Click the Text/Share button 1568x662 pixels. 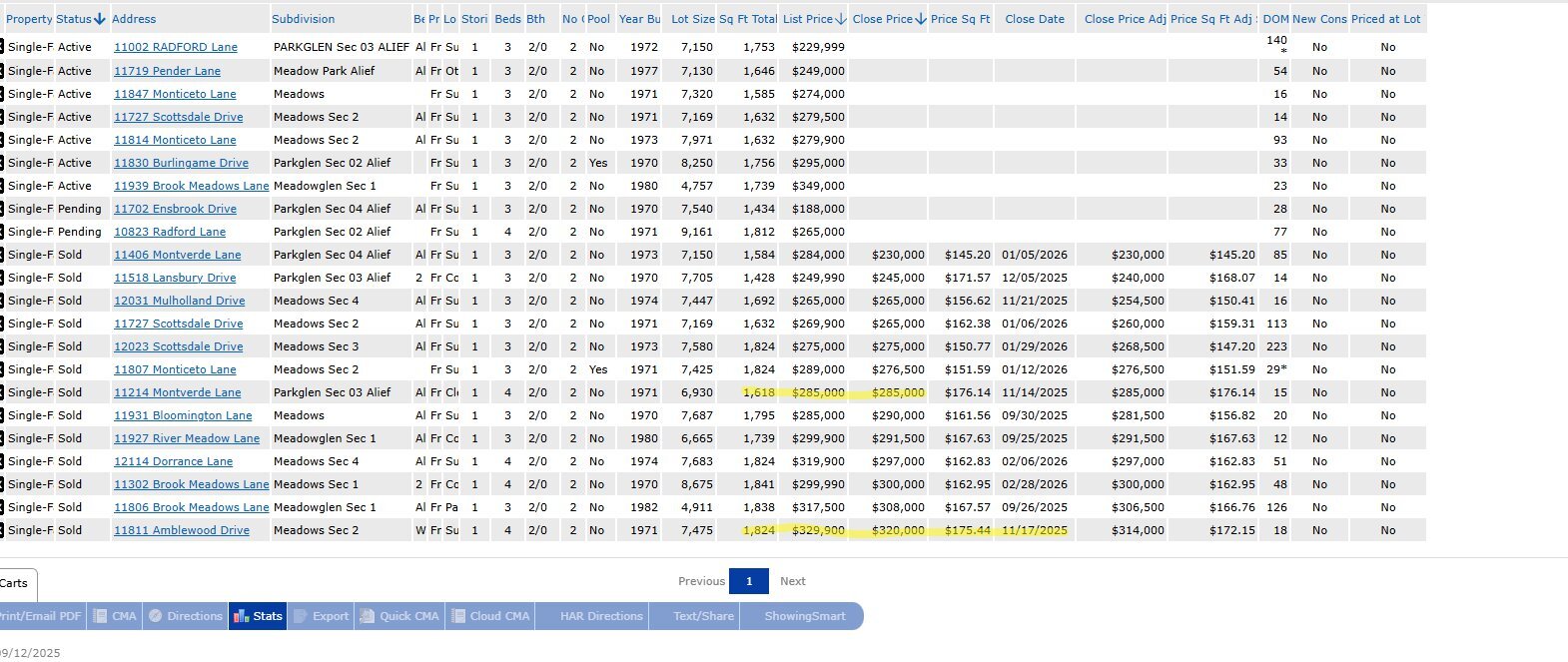point(703,616)
